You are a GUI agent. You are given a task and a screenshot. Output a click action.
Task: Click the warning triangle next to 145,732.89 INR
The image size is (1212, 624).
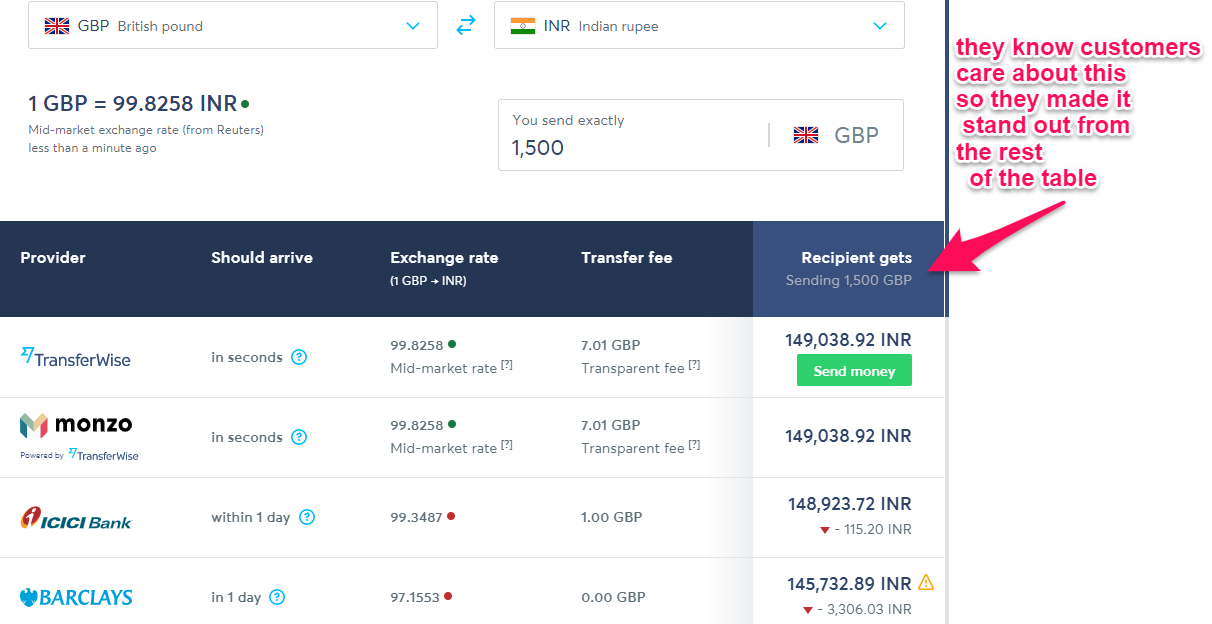click(x=926, y=582)
